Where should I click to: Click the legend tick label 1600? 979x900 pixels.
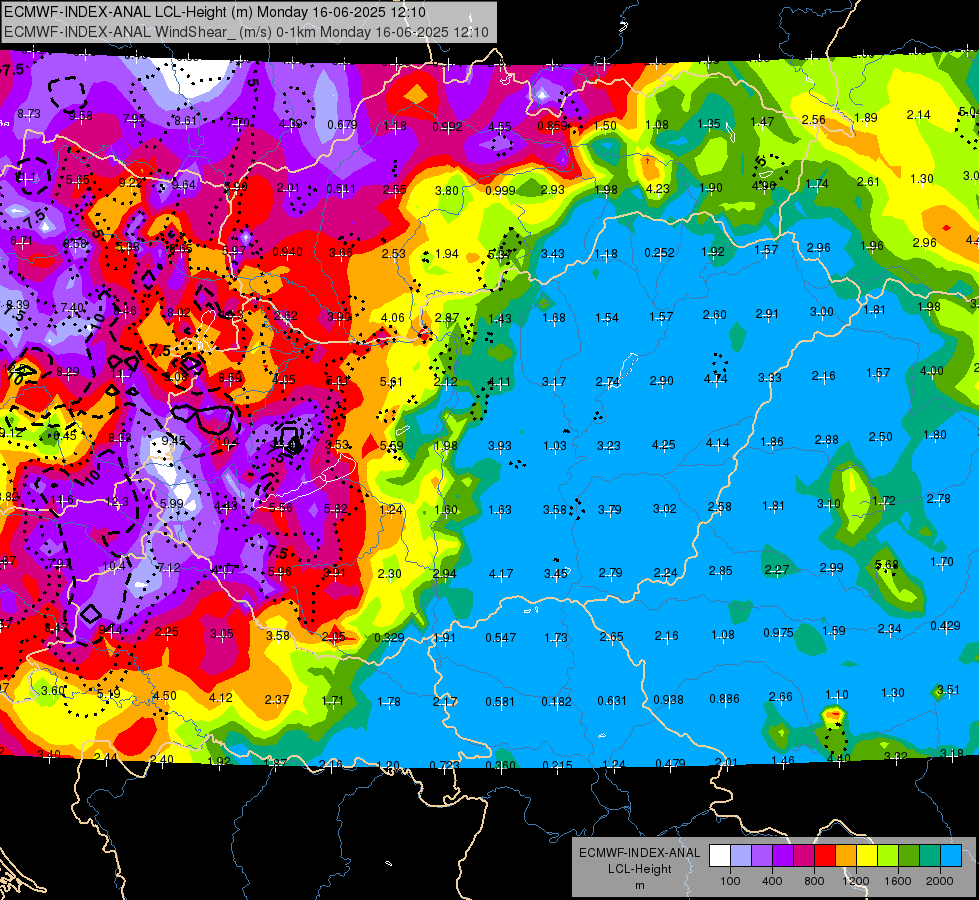click(897, 881)
